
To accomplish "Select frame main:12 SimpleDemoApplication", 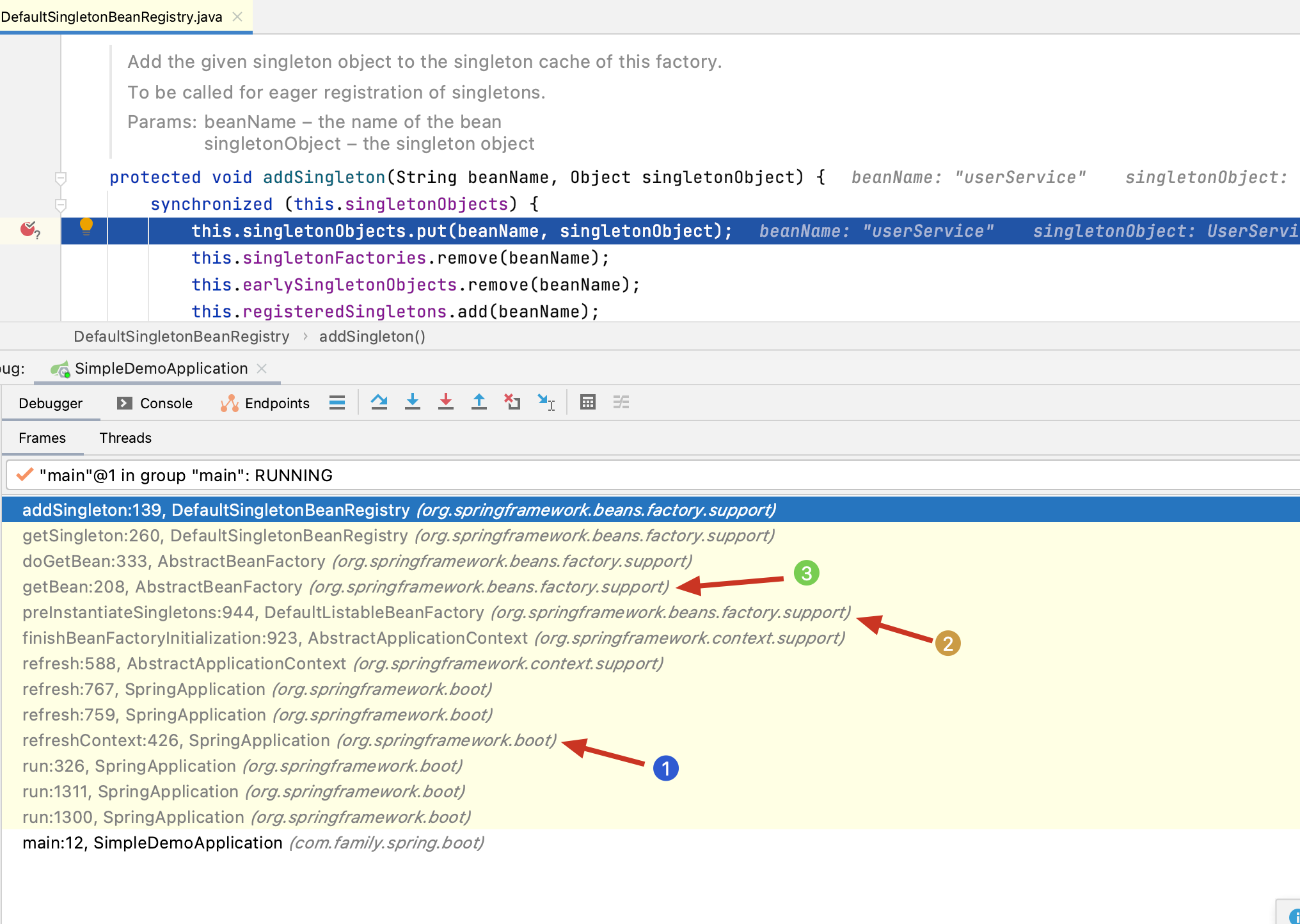I will tap(651, 843).
